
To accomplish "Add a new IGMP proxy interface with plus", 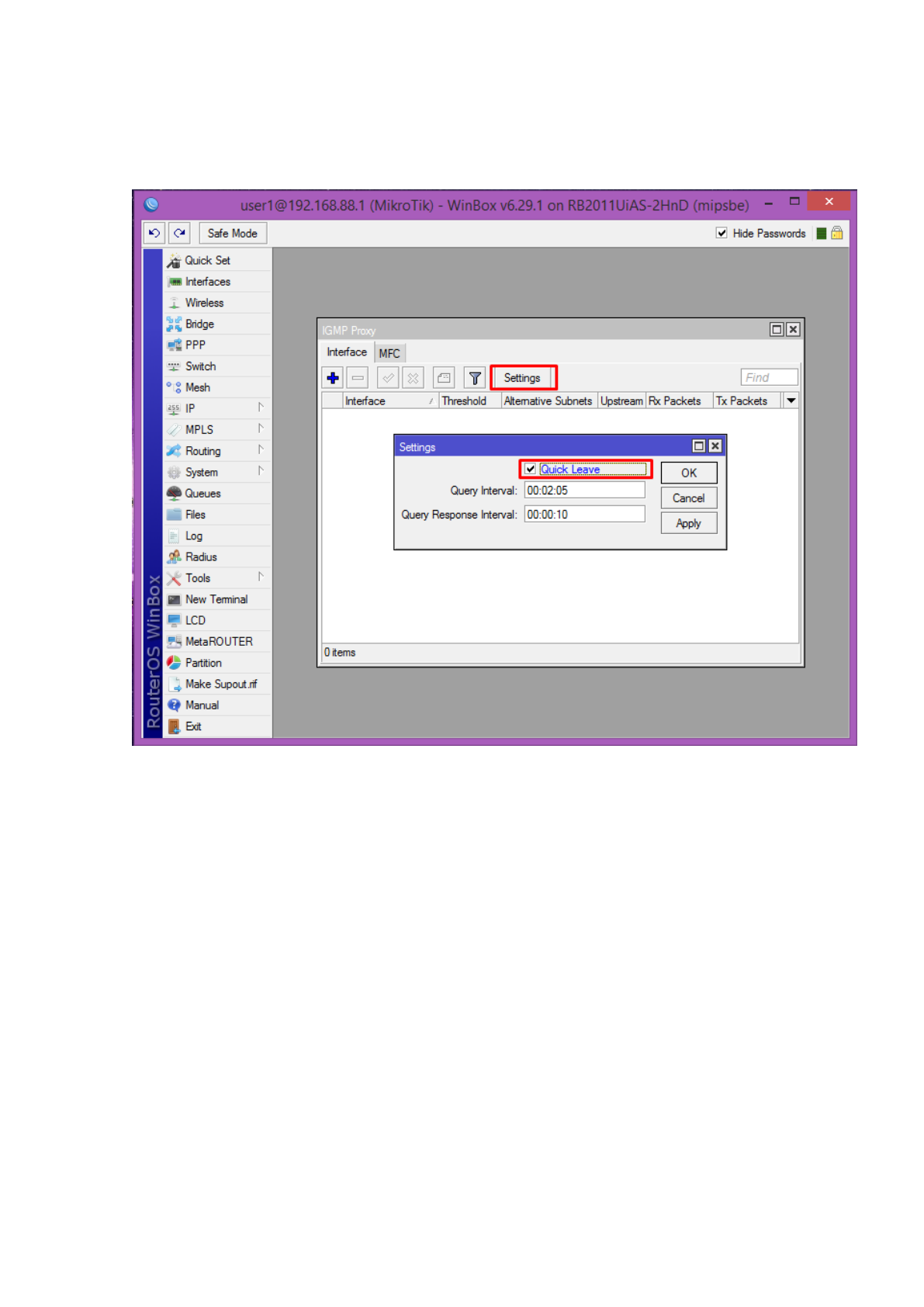I will 333,378.
